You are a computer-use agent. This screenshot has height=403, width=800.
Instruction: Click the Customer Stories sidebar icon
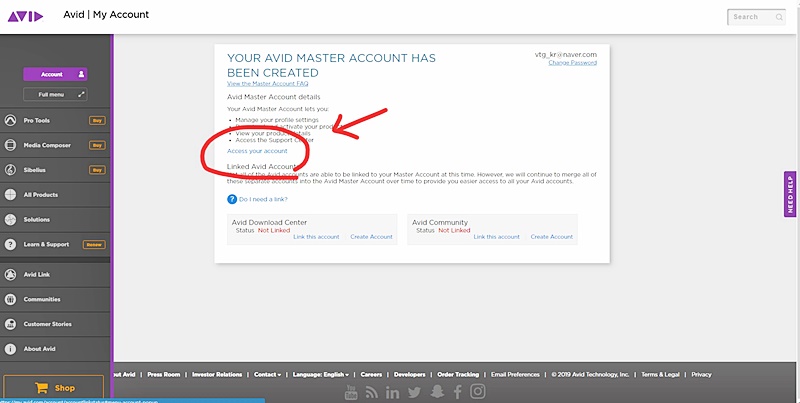[10, 324]
